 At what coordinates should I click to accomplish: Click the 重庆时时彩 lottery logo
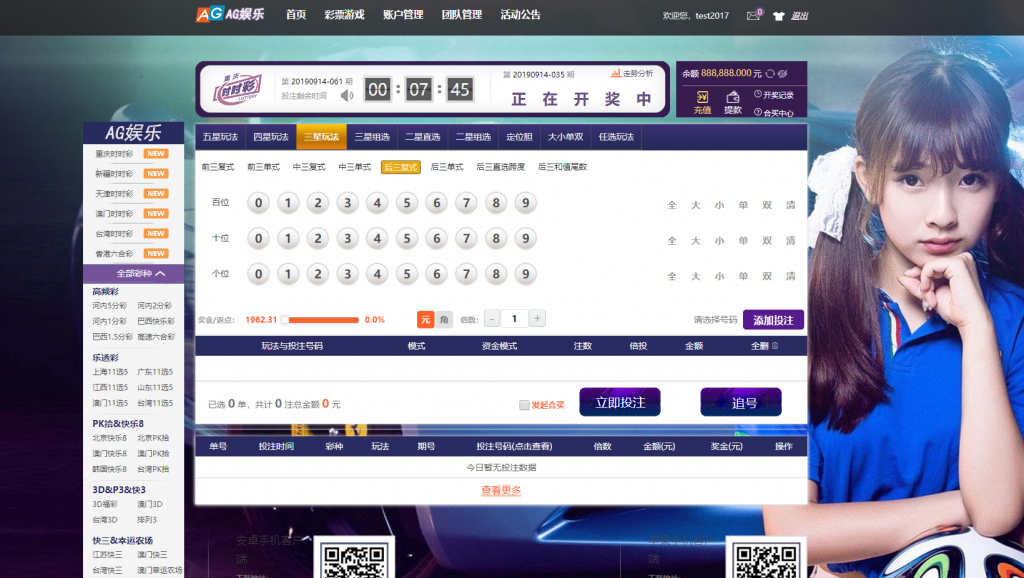coord(238,89)
